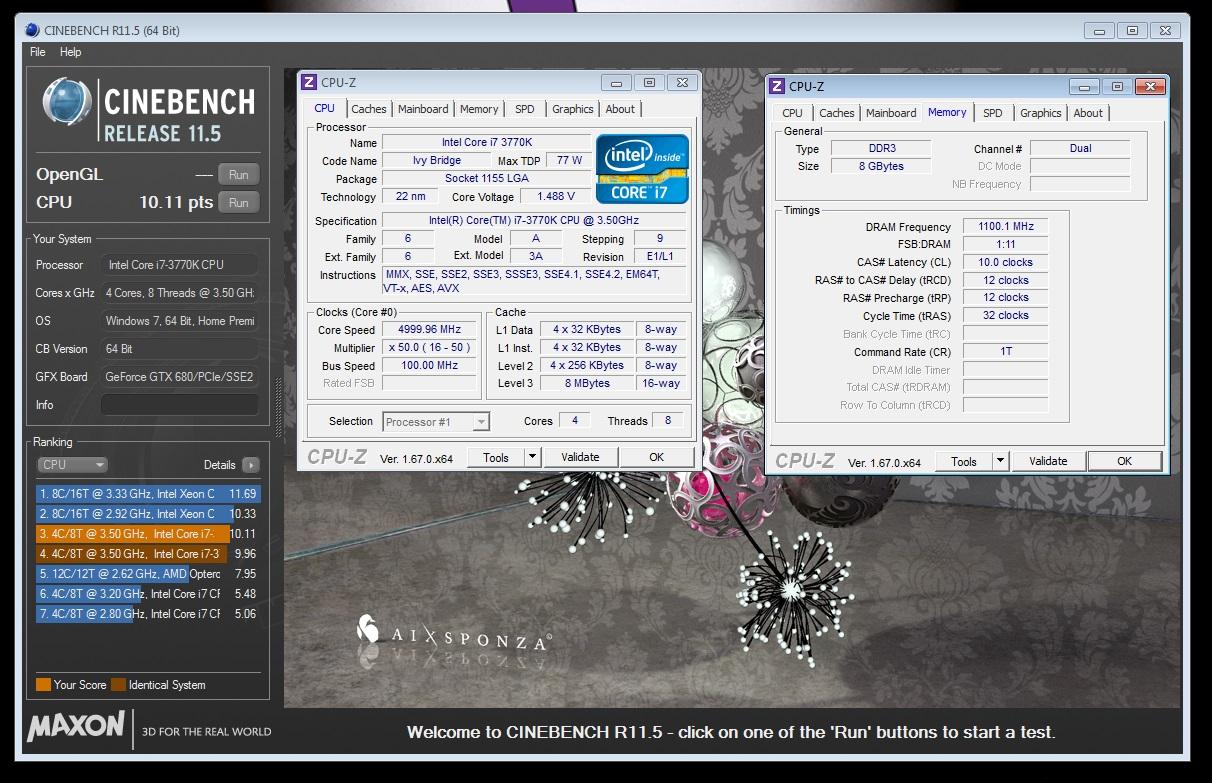Click the Core Voltage value 1.488 V
The image size is (1212, 783).
click(x=555, y=197)
